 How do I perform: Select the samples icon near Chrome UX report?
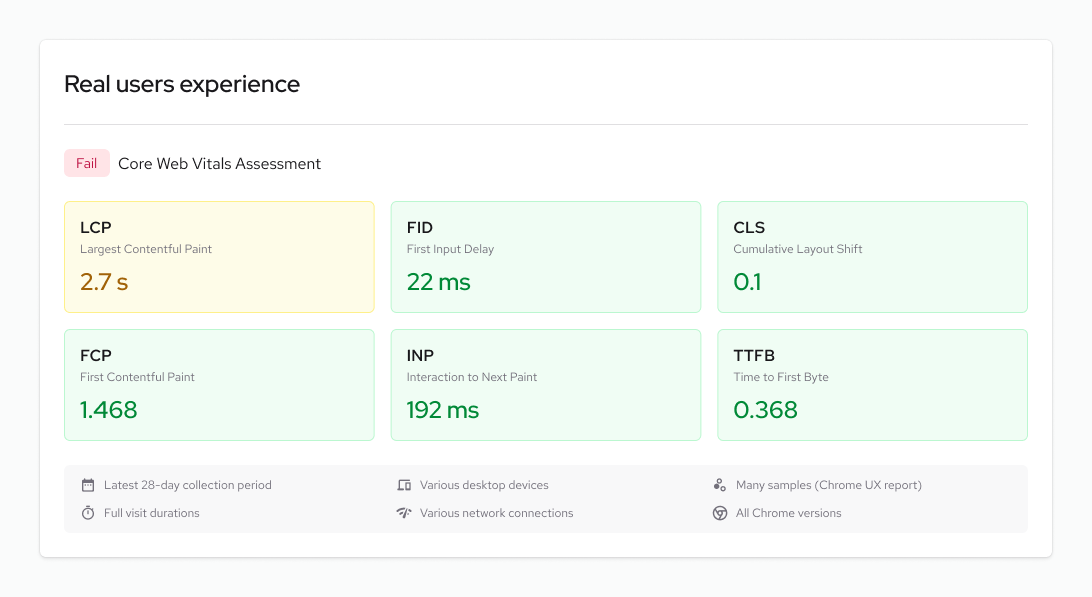pos(719,485)
